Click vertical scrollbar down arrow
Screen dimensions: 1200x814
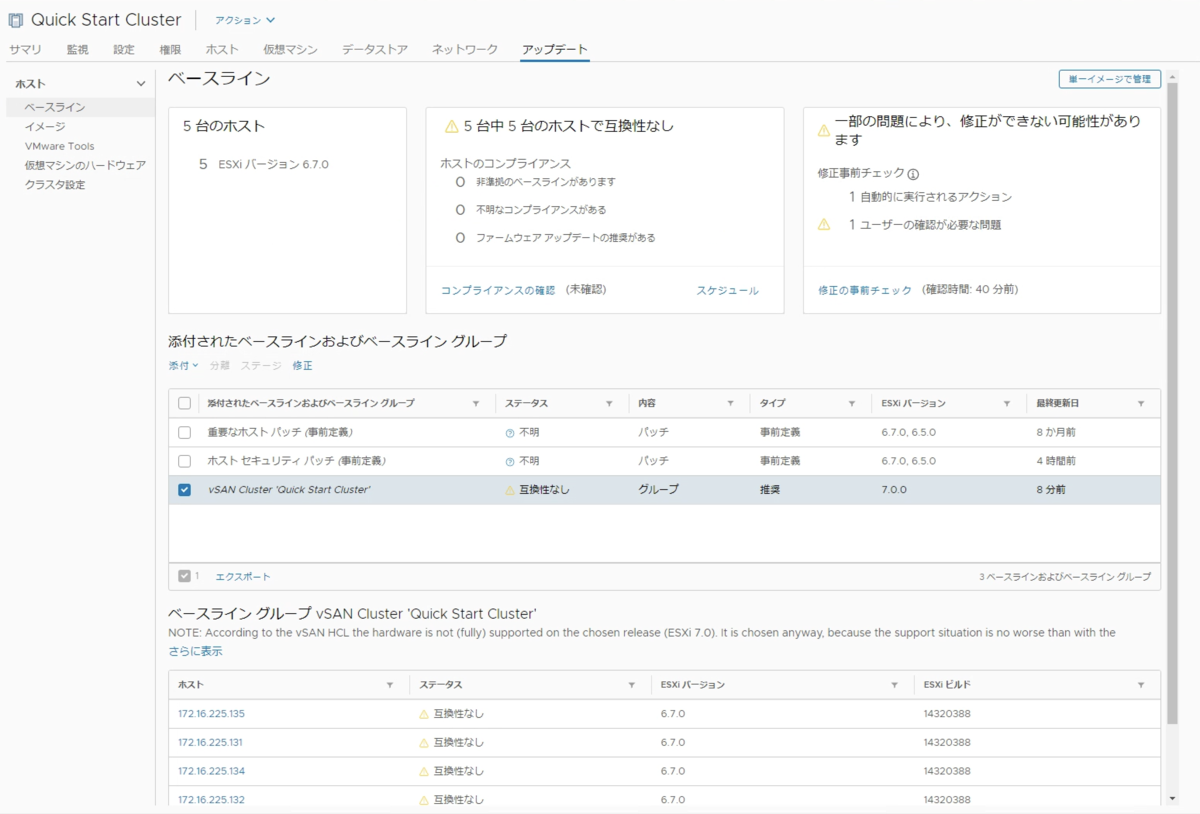click(x=1173, y=798)
